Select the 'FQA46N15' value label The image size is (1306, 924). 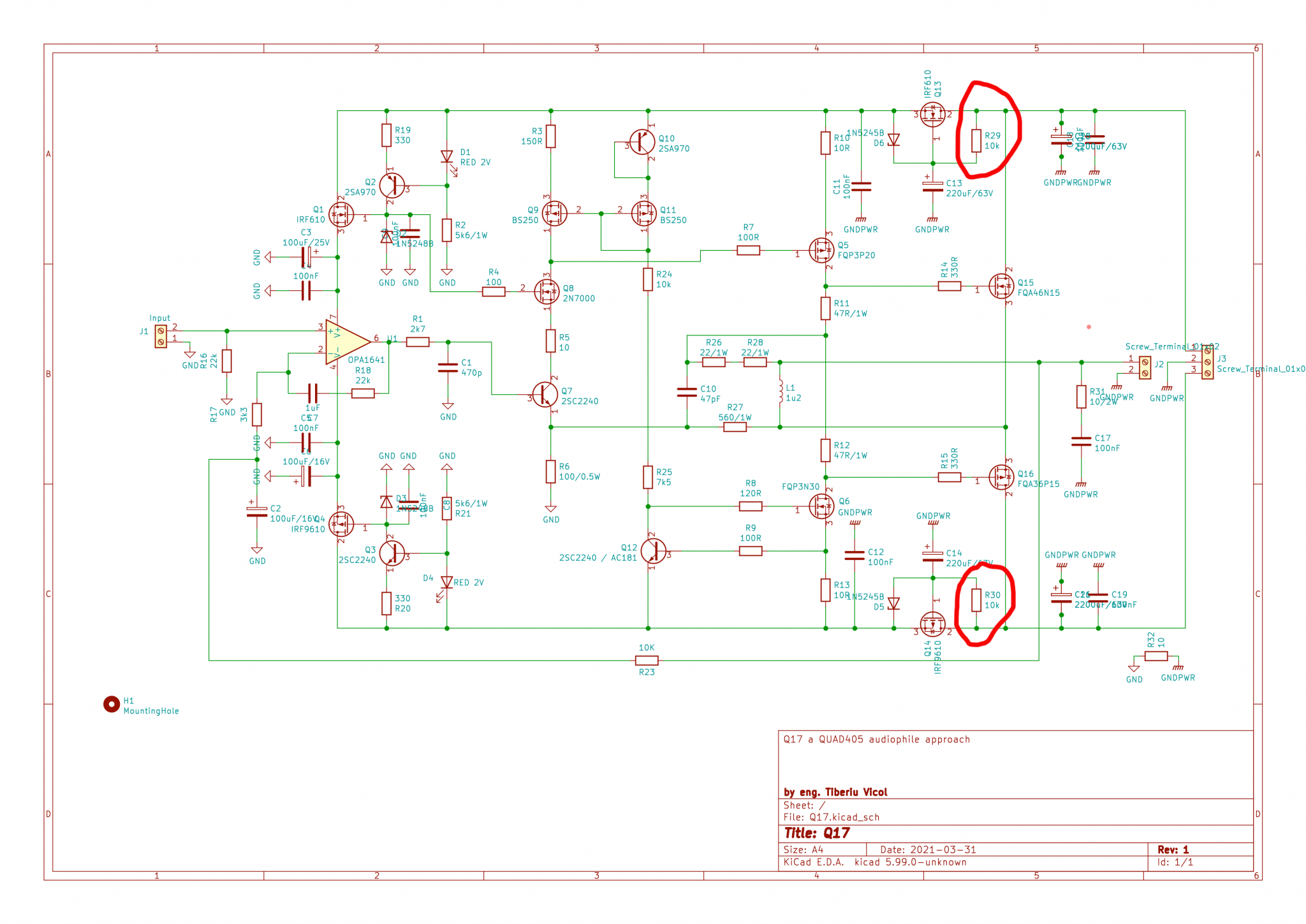pos(1039,293)
